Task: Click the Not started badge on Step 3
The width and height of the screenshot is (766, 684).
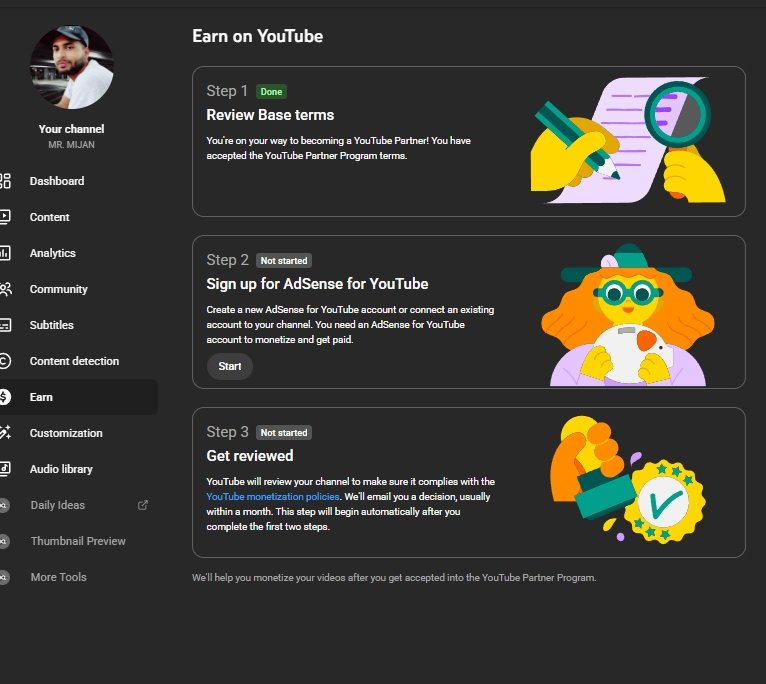Action: pos(284,433)
